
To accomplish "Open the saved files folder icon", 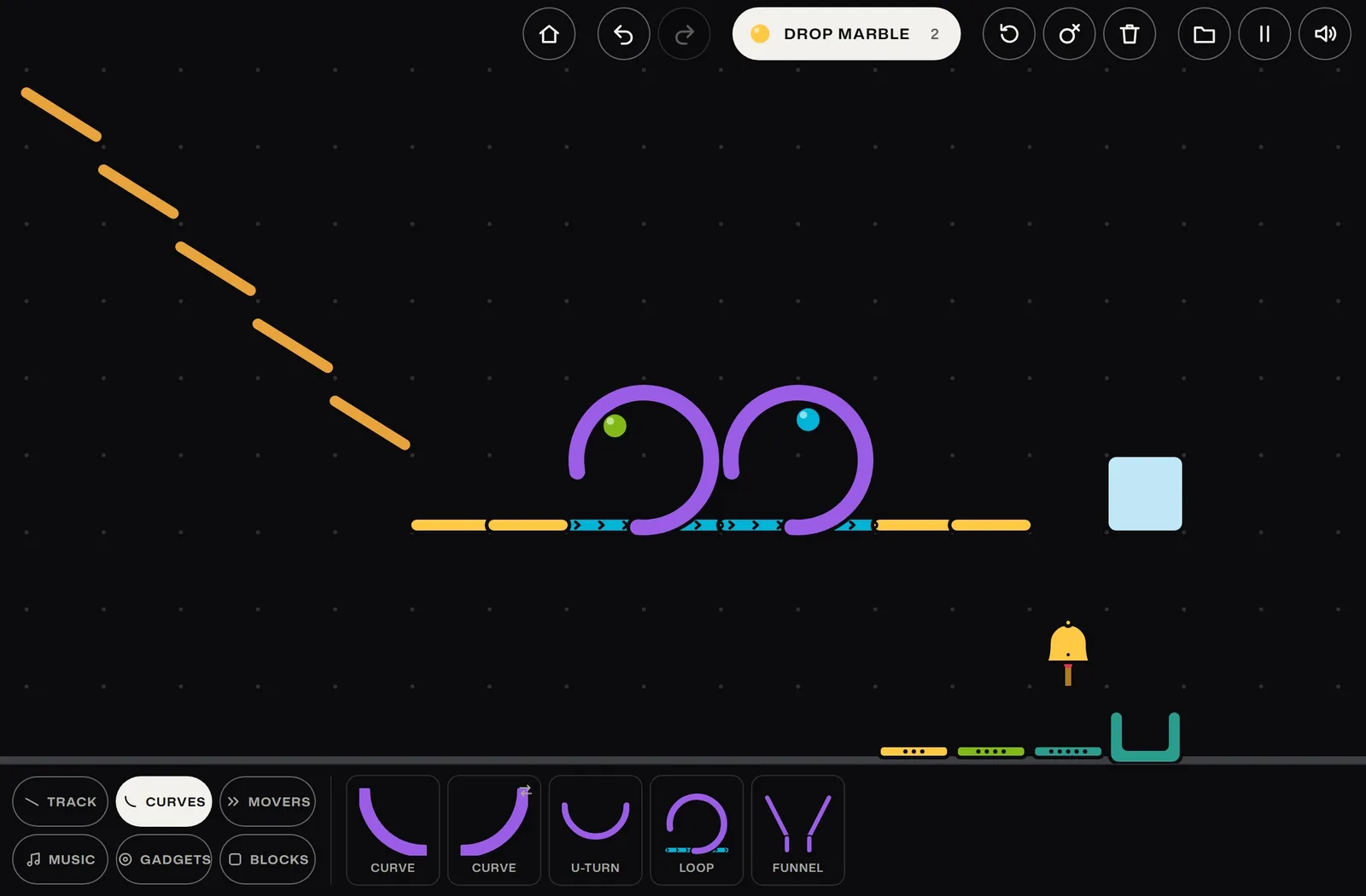I will click(1204, 34).
